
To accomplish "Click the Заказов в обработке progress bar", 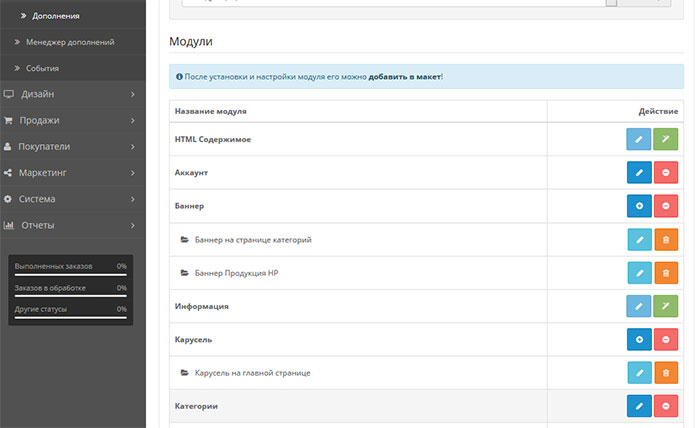I will 70,296.
